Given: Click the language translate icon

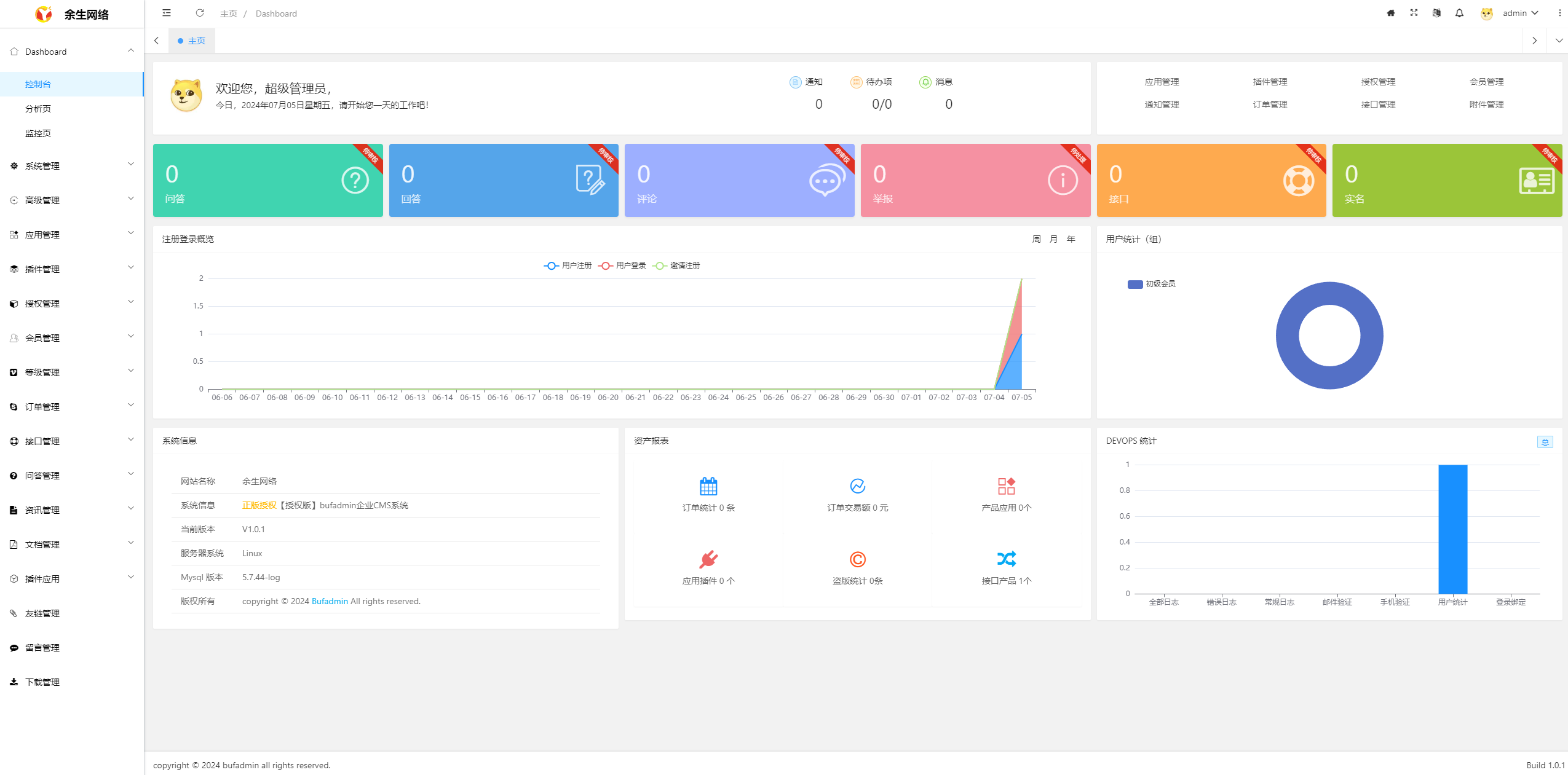Looking at the screenshot, I should click(x=1436, y=13).
